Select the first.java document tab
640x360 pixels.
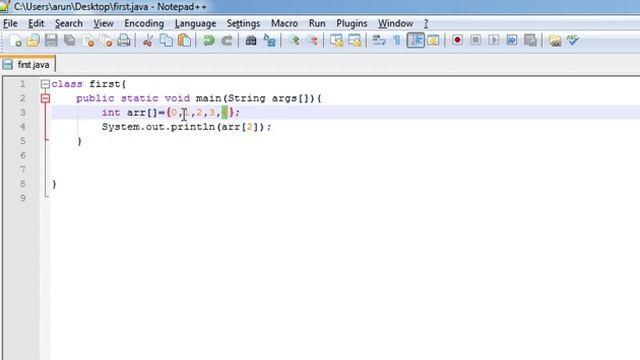(x=28, y=64)
